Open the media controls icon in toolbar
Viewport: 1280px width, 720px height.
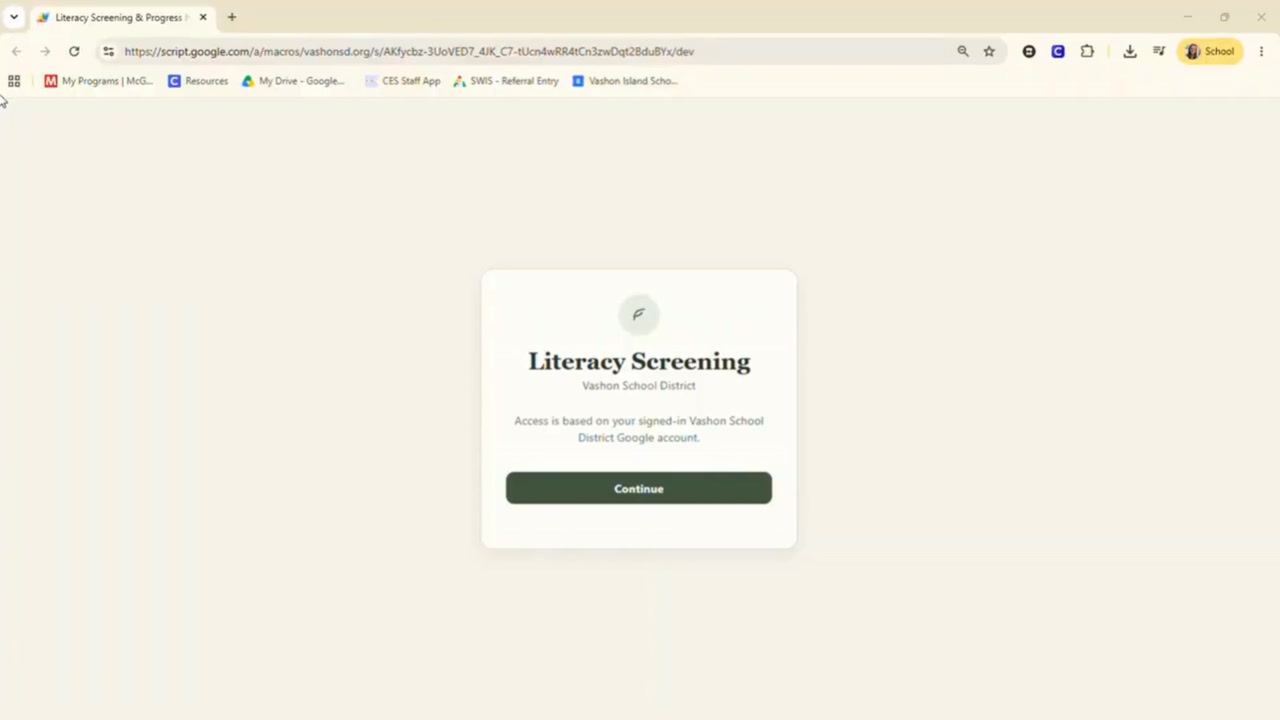[x=1159, y=51]
